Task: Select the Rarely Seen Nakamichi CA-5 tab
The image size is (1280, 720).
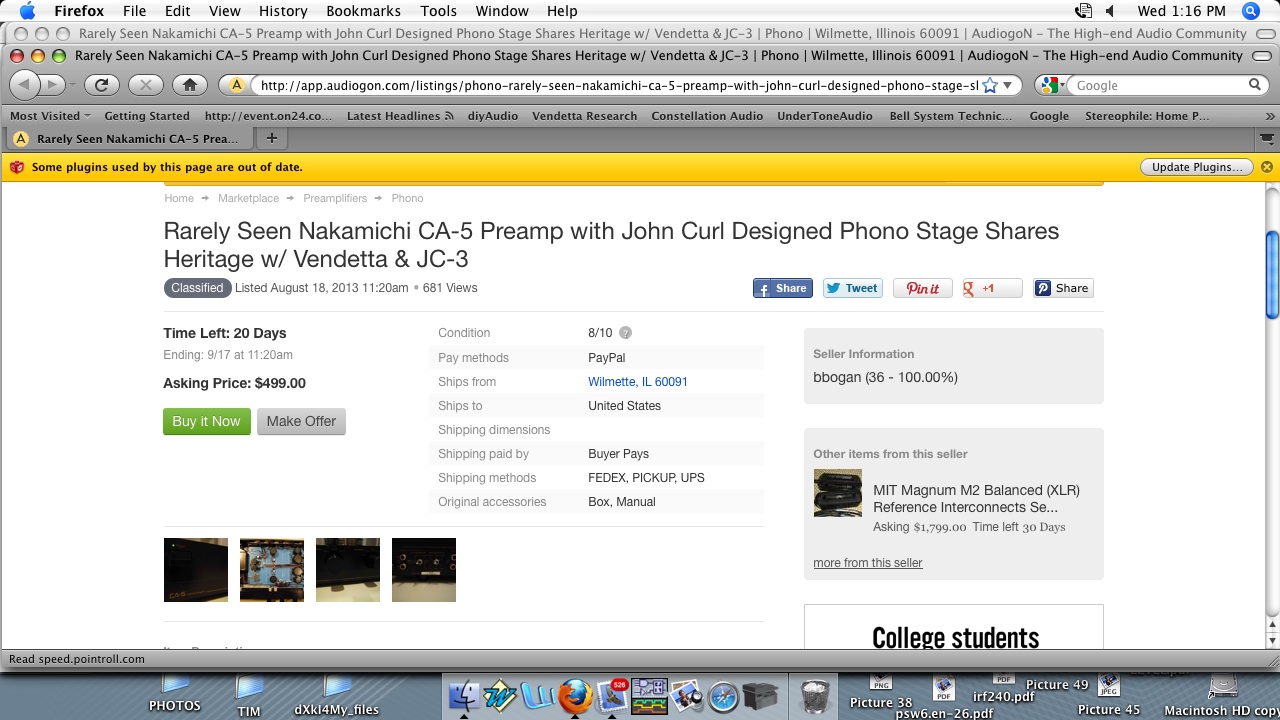Action: 130,139
